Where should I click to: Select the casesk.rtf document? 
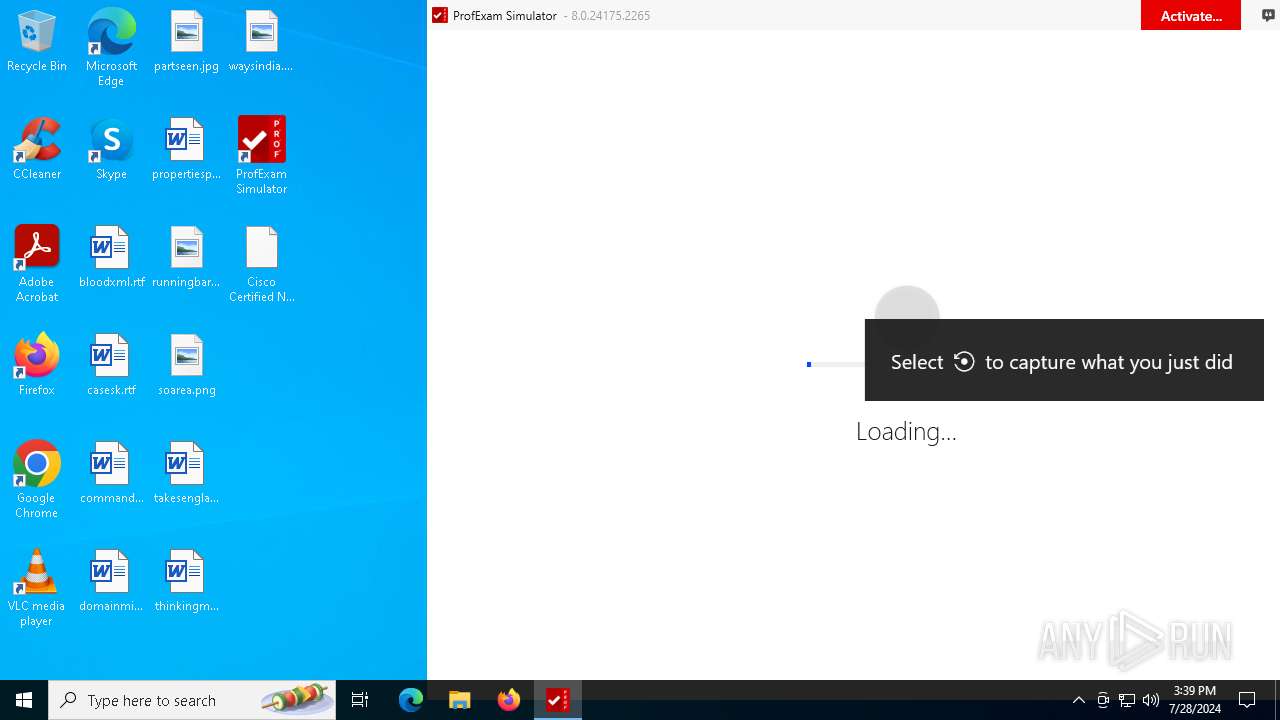[x=111, y=366]
